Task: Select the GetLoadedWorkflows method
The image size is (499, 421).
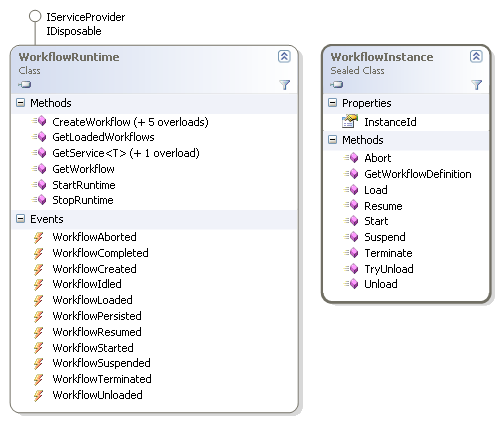Action: point(103,137)
